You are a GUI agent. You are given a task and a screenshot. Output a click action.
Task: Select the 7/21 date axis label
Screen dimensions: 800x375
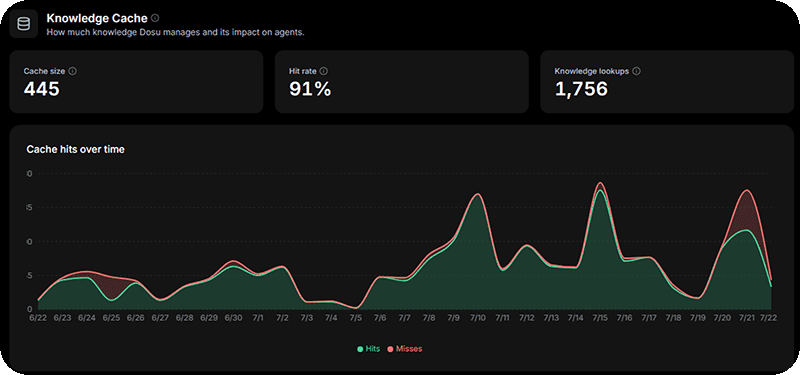point(747,318)
